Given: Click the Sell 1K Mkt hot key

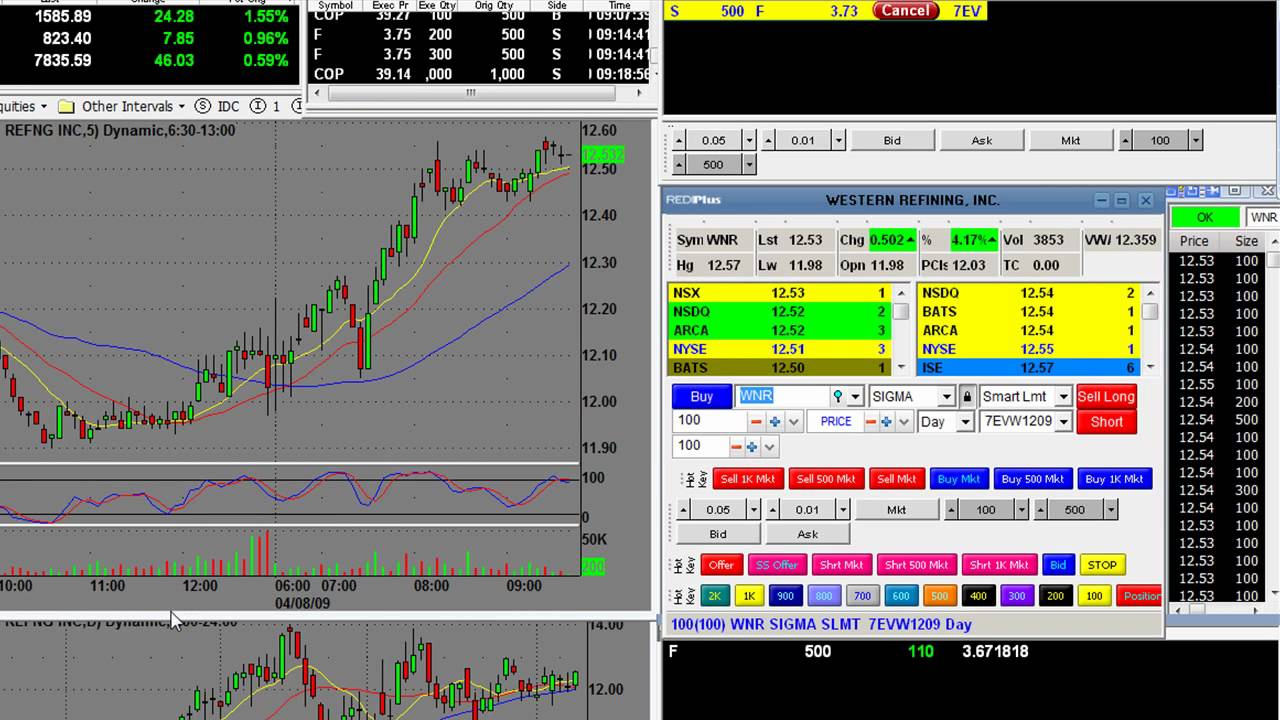Looking at the screenshot, I should point(748,479).
